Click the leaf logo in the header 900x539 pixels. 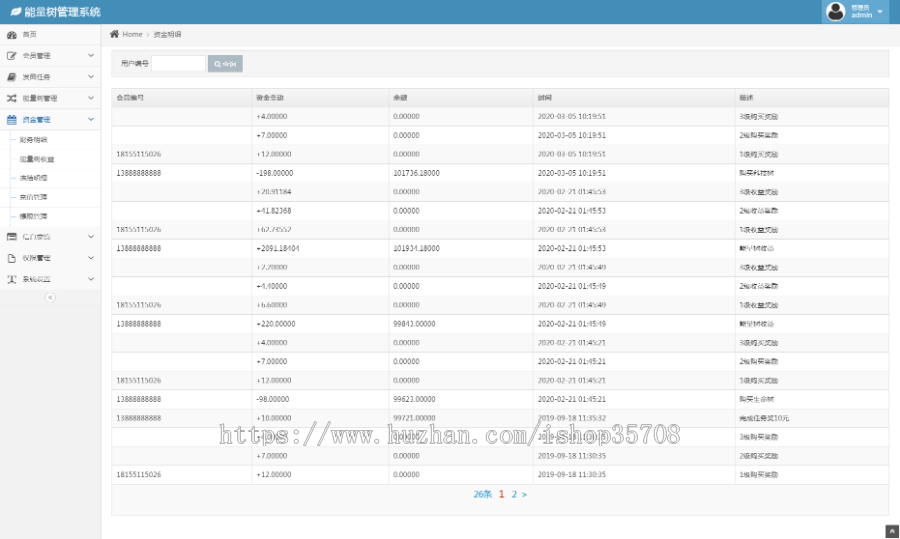15,11
